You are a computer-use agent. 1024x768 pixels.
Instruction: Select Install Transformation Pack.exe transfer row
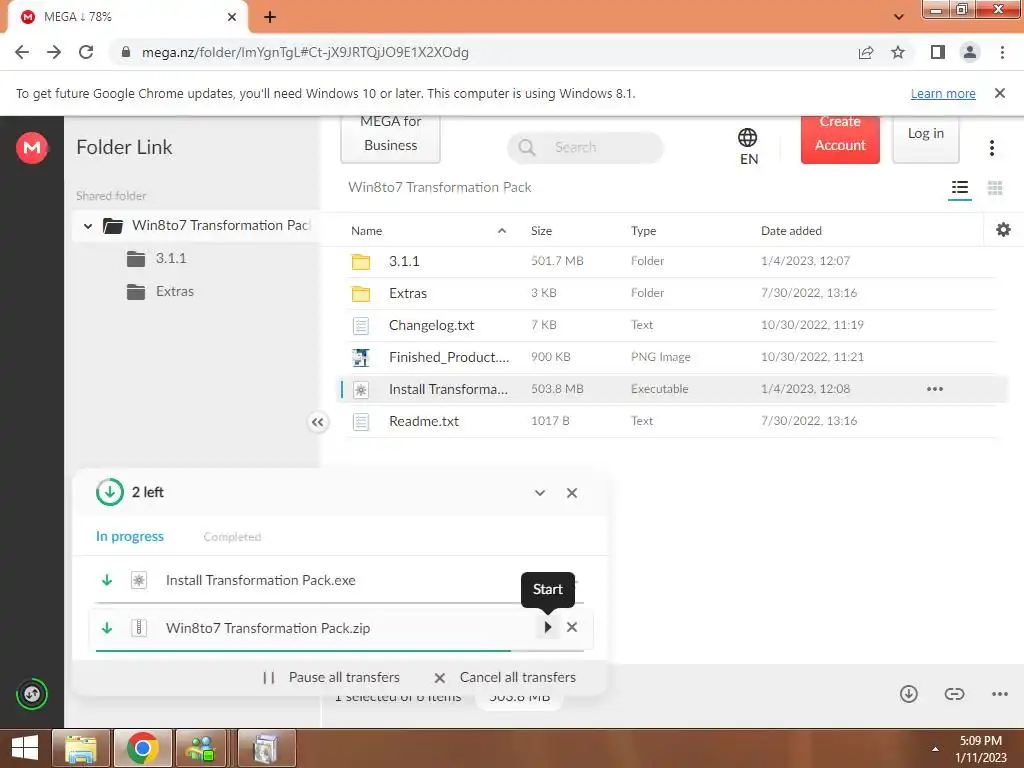(340, 581)
